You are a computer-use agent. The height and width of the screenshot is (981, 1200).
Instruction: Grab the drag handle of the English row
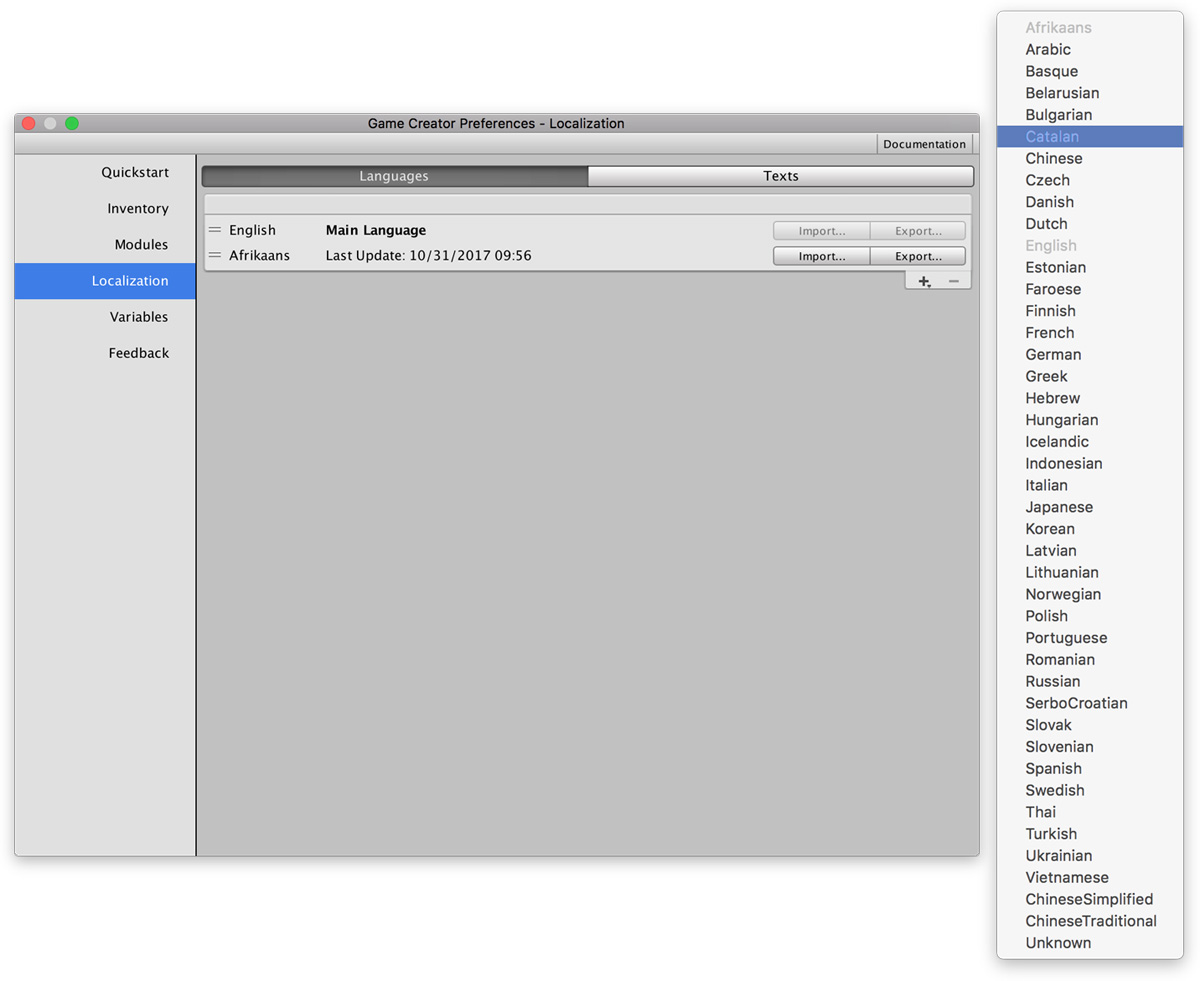point(215,230)
